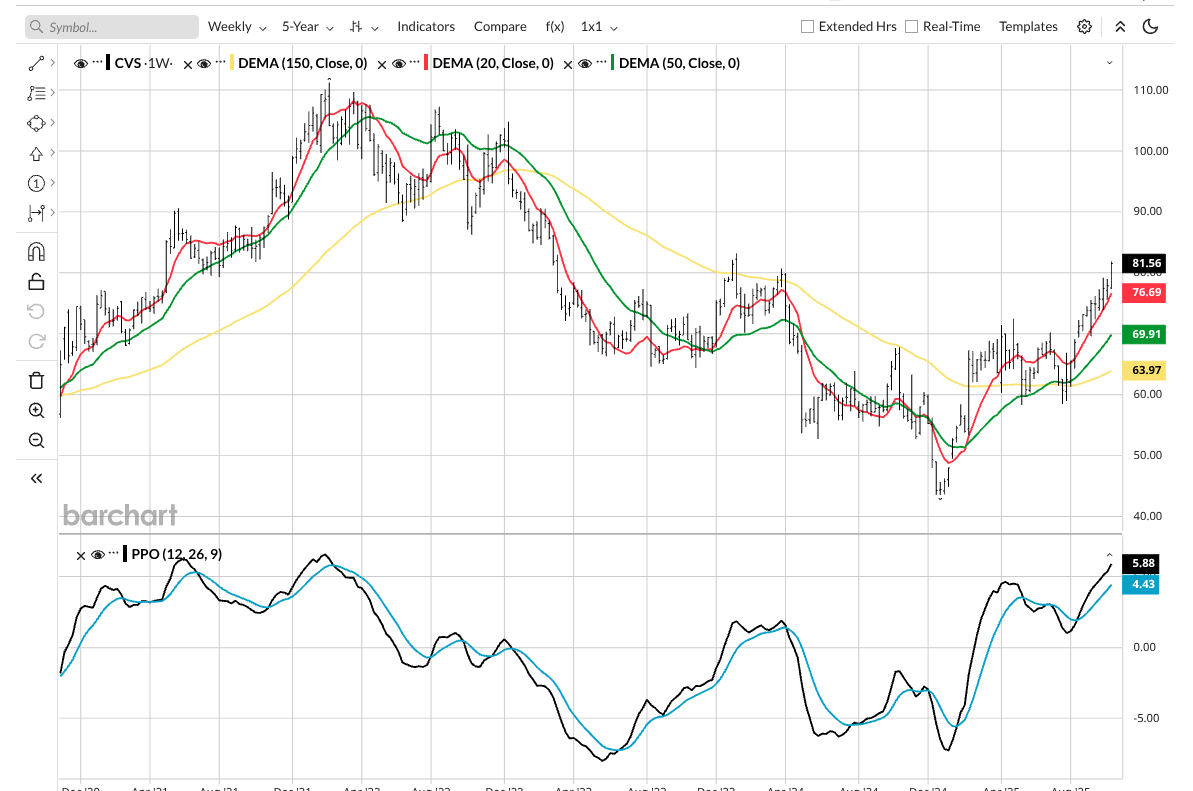Zoom in with the magnifier plus icon
The image size is (1193, 791).
click(37, 410)
